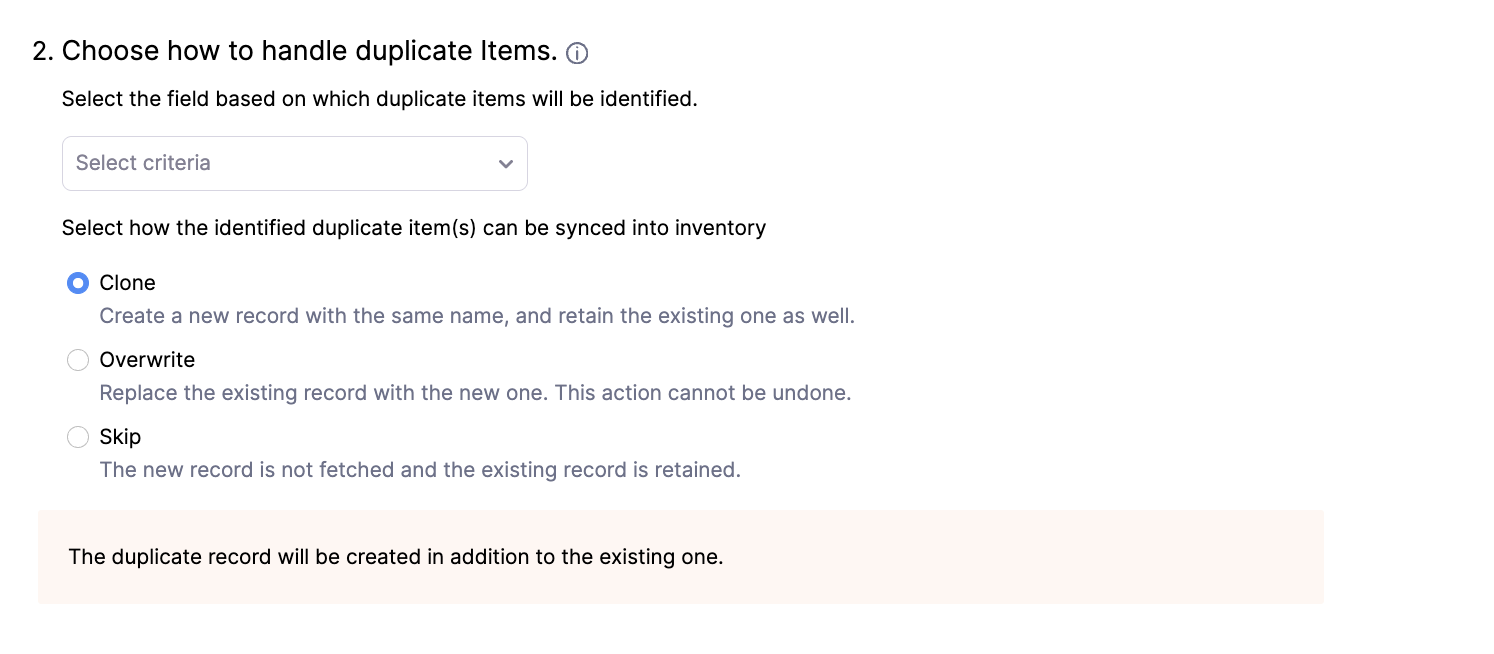Click the info icon beside the duplicate Items heading

coord(577,53)
